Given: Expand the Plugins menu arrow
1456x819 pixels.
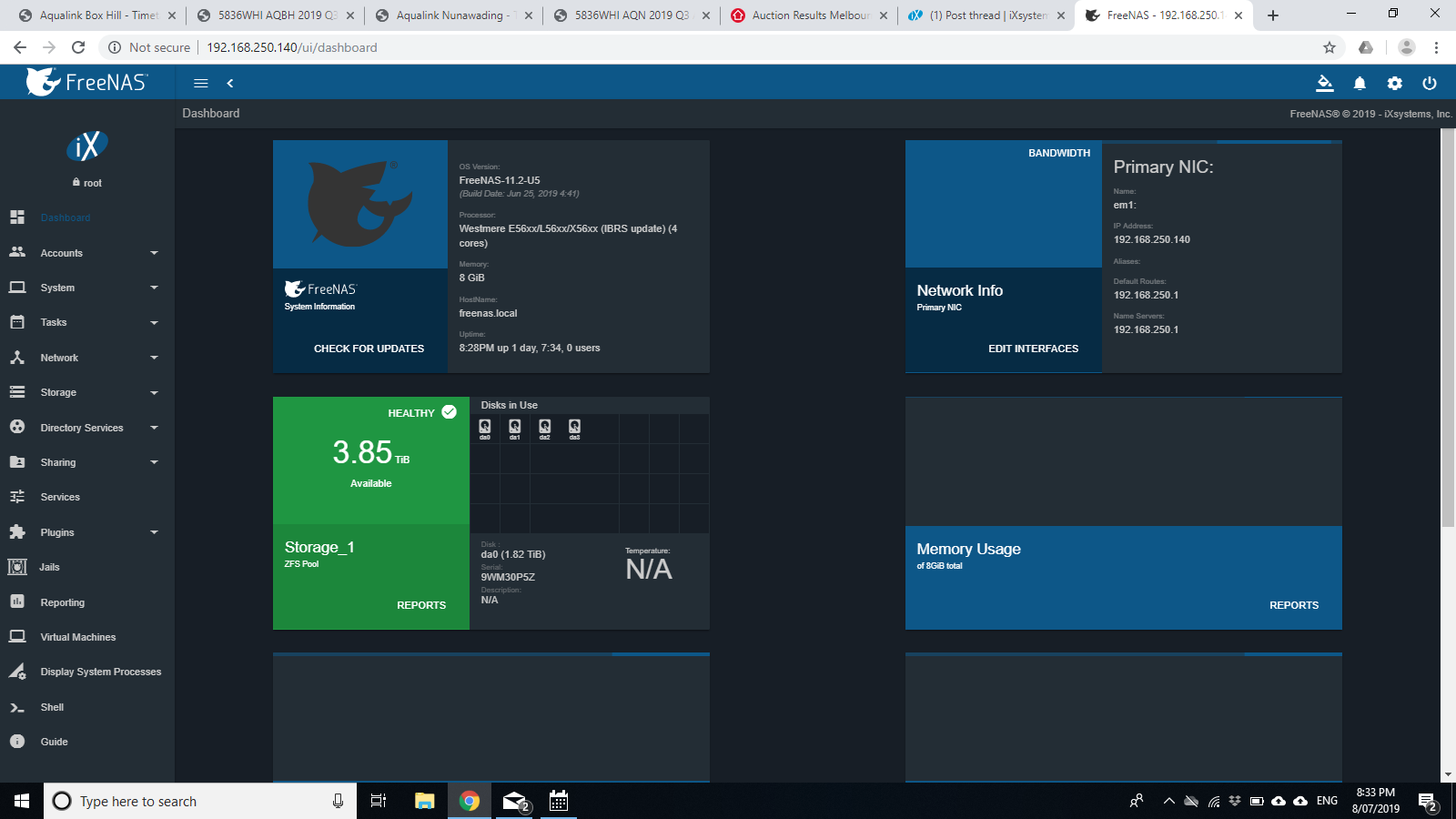Looking at the screenshot, I should [x=154, y=532].
